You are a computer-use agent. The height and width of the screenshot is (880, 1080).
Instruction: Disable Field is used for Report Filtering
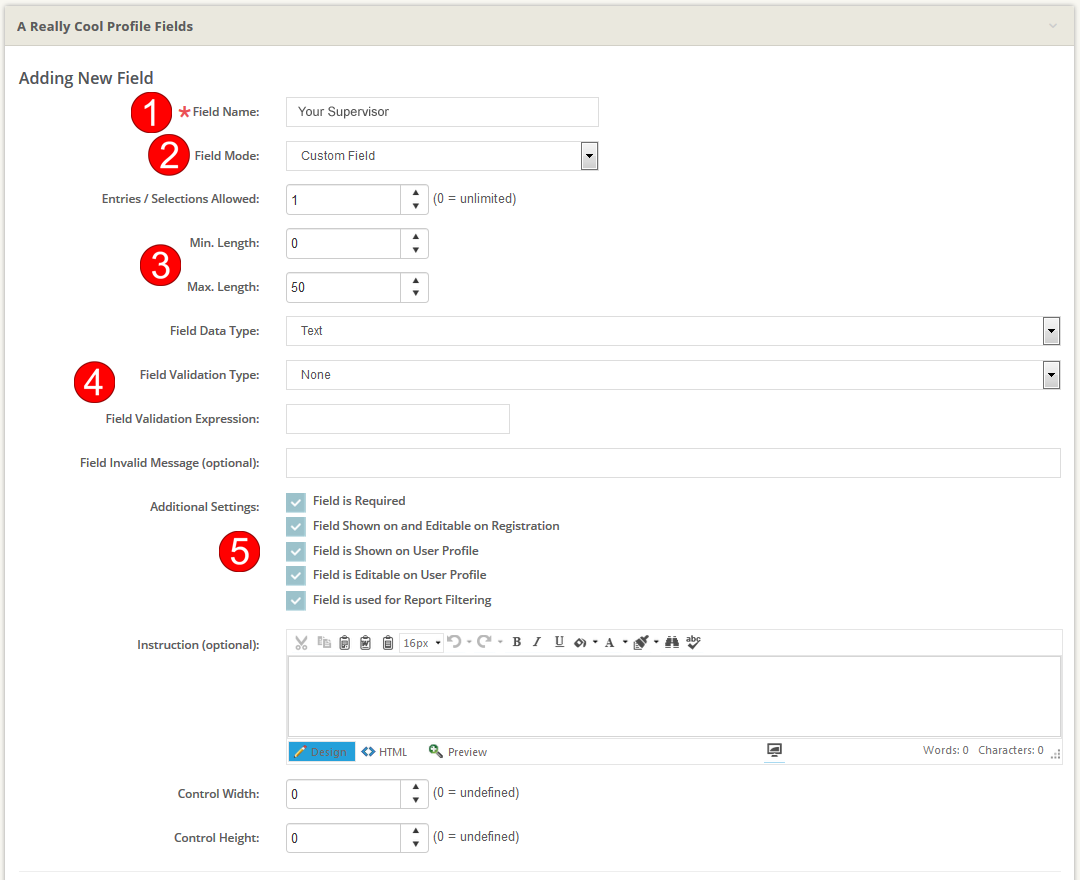[x=296, y=600]
